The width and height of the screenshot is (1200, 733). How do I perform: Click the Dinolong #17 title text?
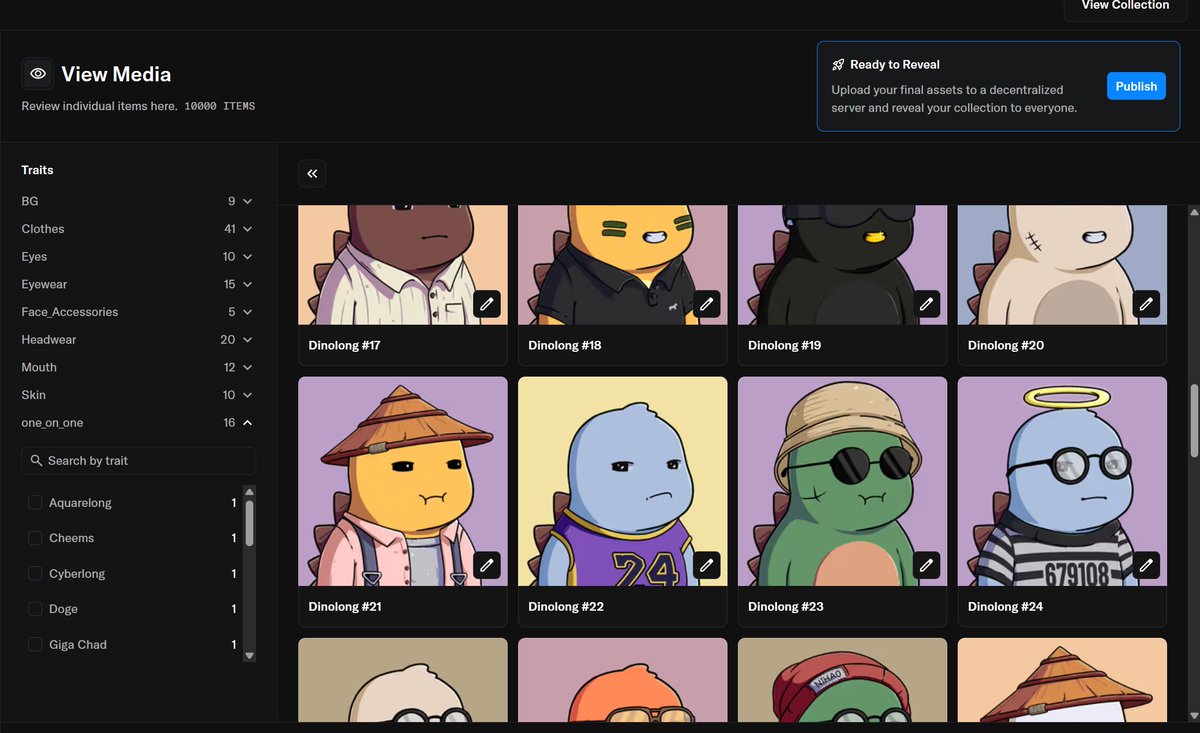coord(344,345)
